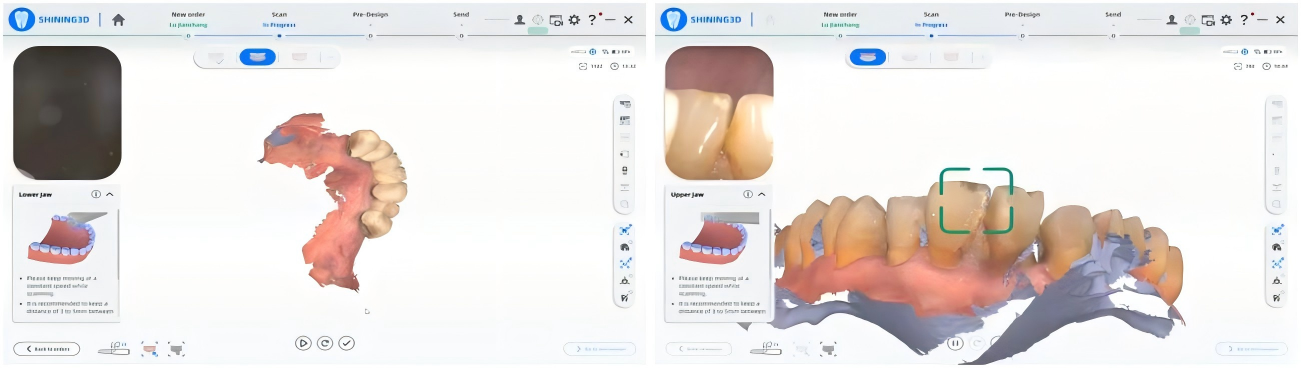Click the blue fit-view icon, right window

1277,230
